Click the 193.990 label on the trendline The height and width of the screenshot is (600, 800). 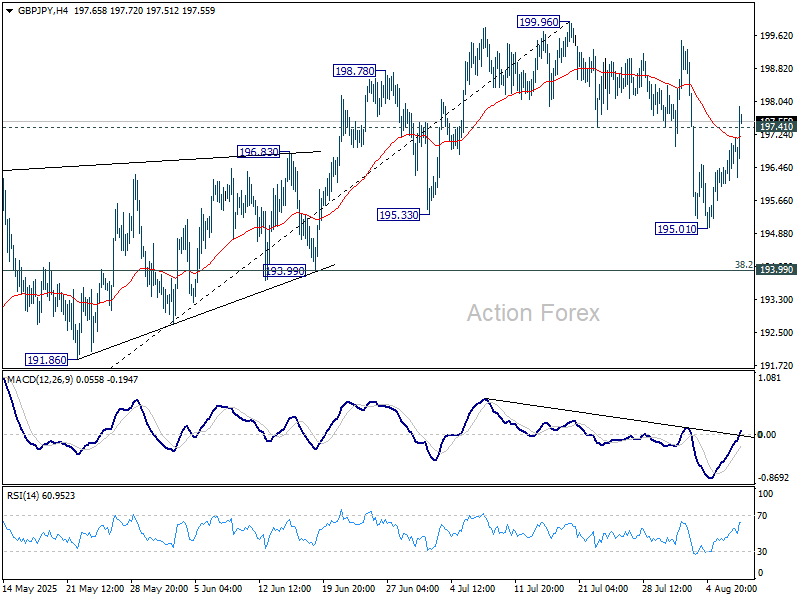[284, 271]
